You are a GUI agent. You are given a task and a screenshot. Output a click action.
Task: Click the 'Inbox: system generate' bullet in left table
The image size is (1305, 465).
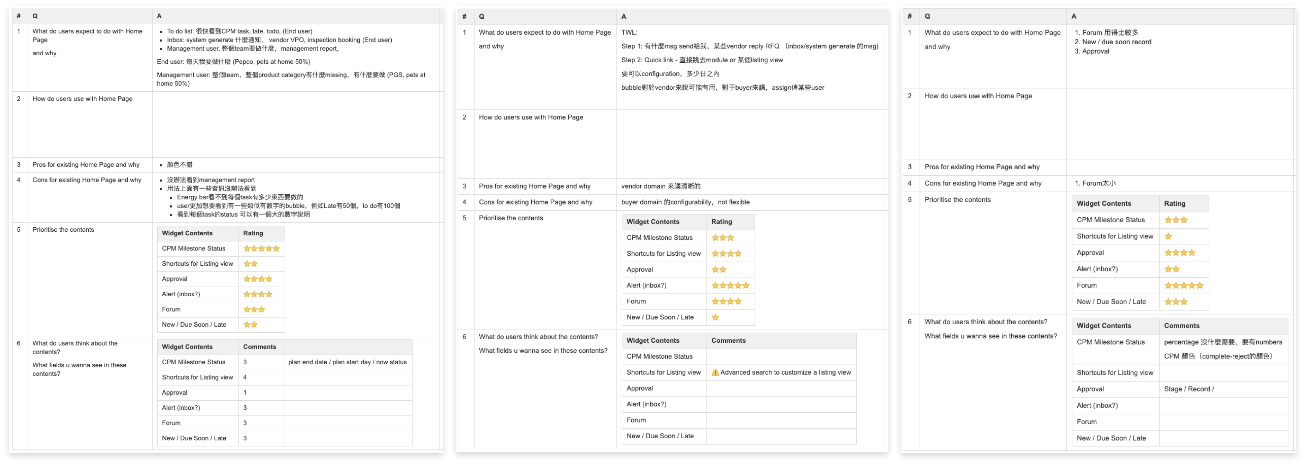pos(279,40)
